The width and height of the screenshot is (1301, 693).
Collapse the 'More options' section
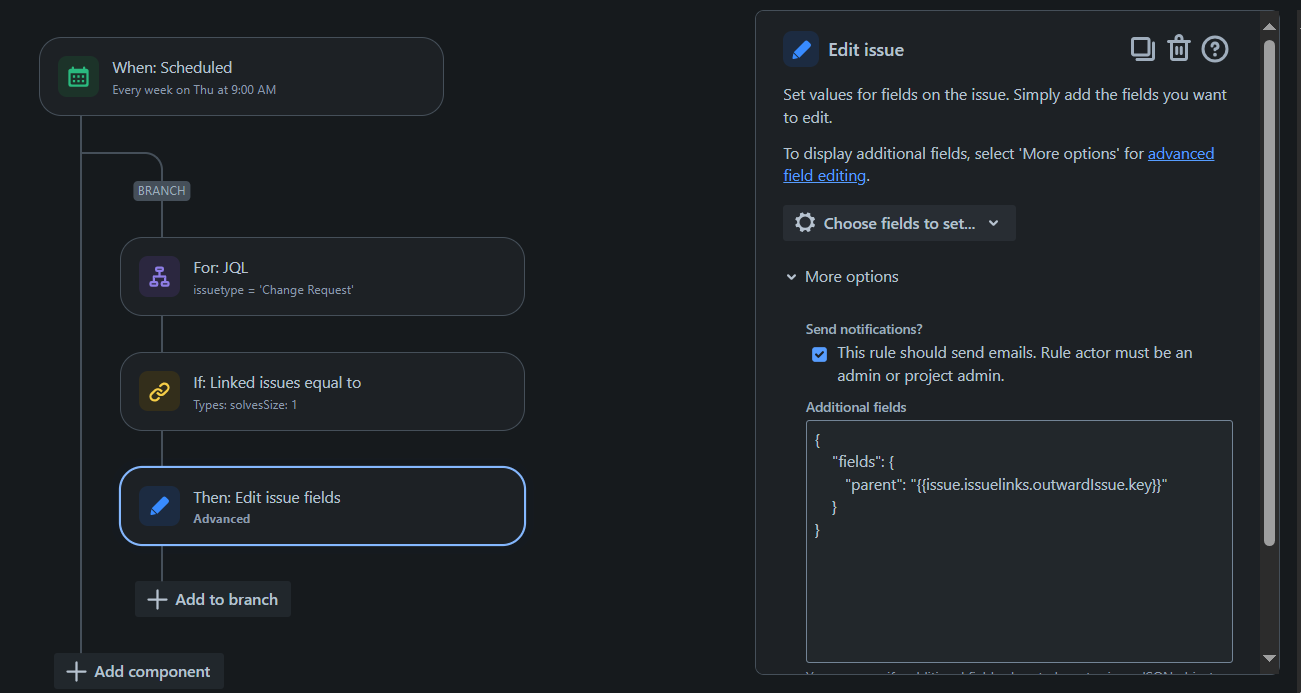[842, 277]
